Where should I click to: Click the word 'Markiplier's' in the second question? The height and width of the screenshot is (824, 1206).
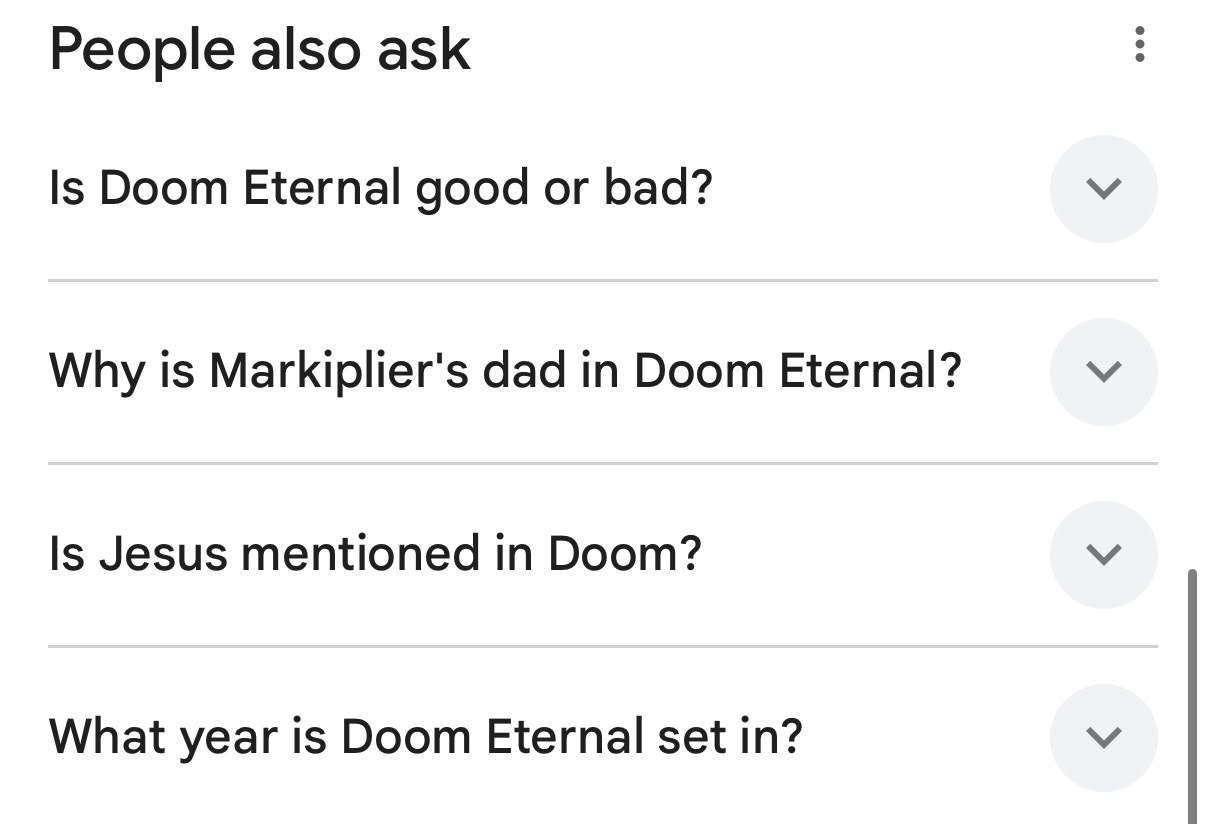coord(340,371)
